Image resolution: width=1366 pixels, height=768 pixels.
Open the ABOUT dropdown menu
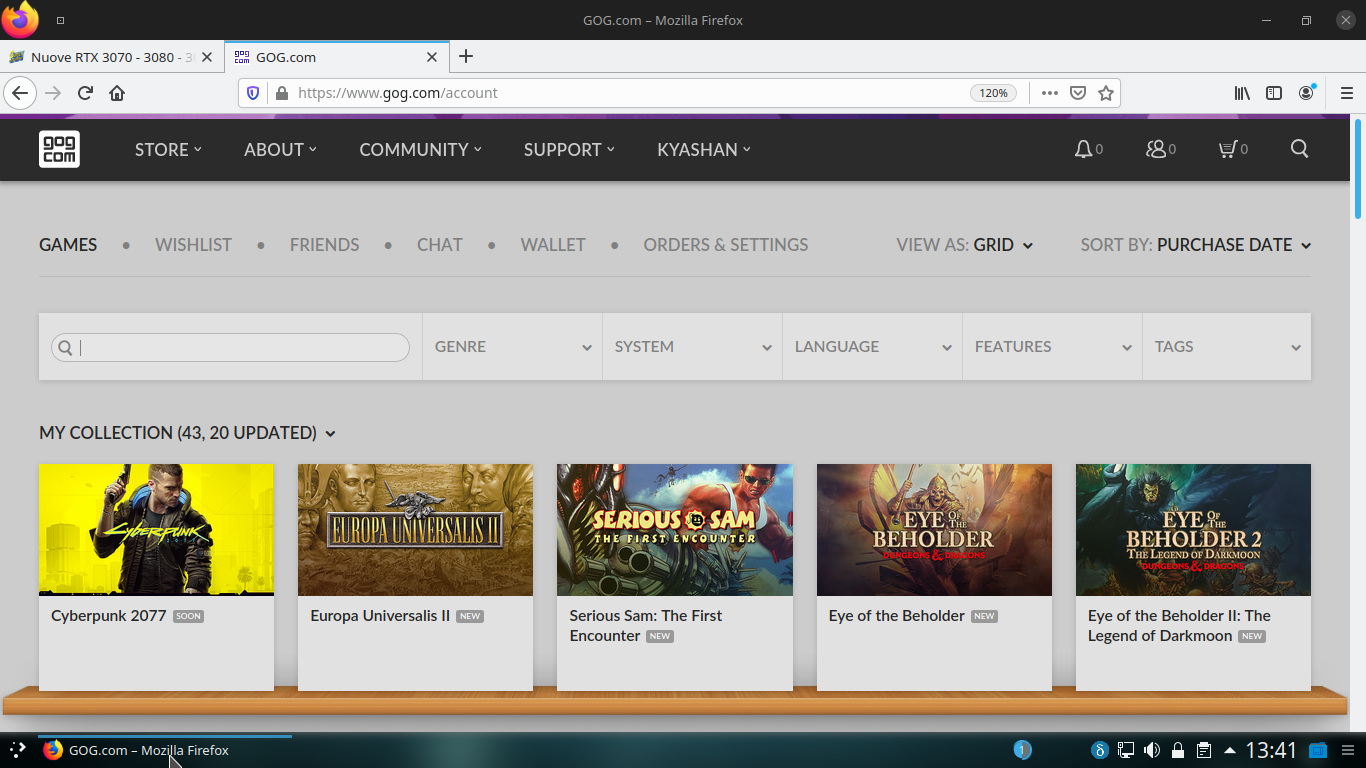280,149
